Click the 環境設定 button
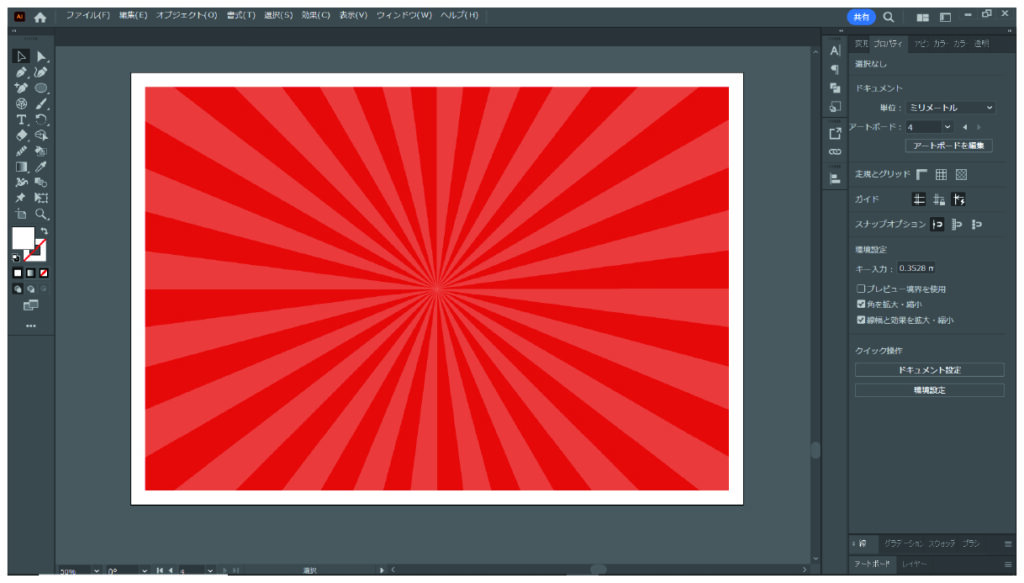Screen dimensions: 1024x583 (x=929, y=390)
